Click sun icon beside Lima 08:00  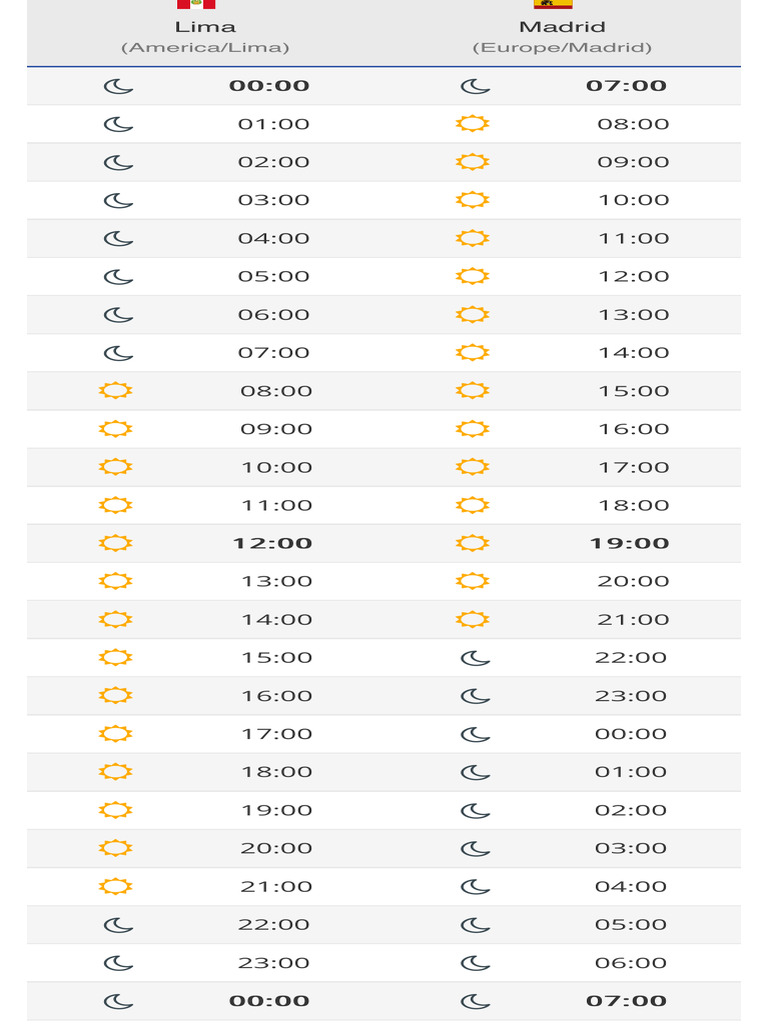116,391
